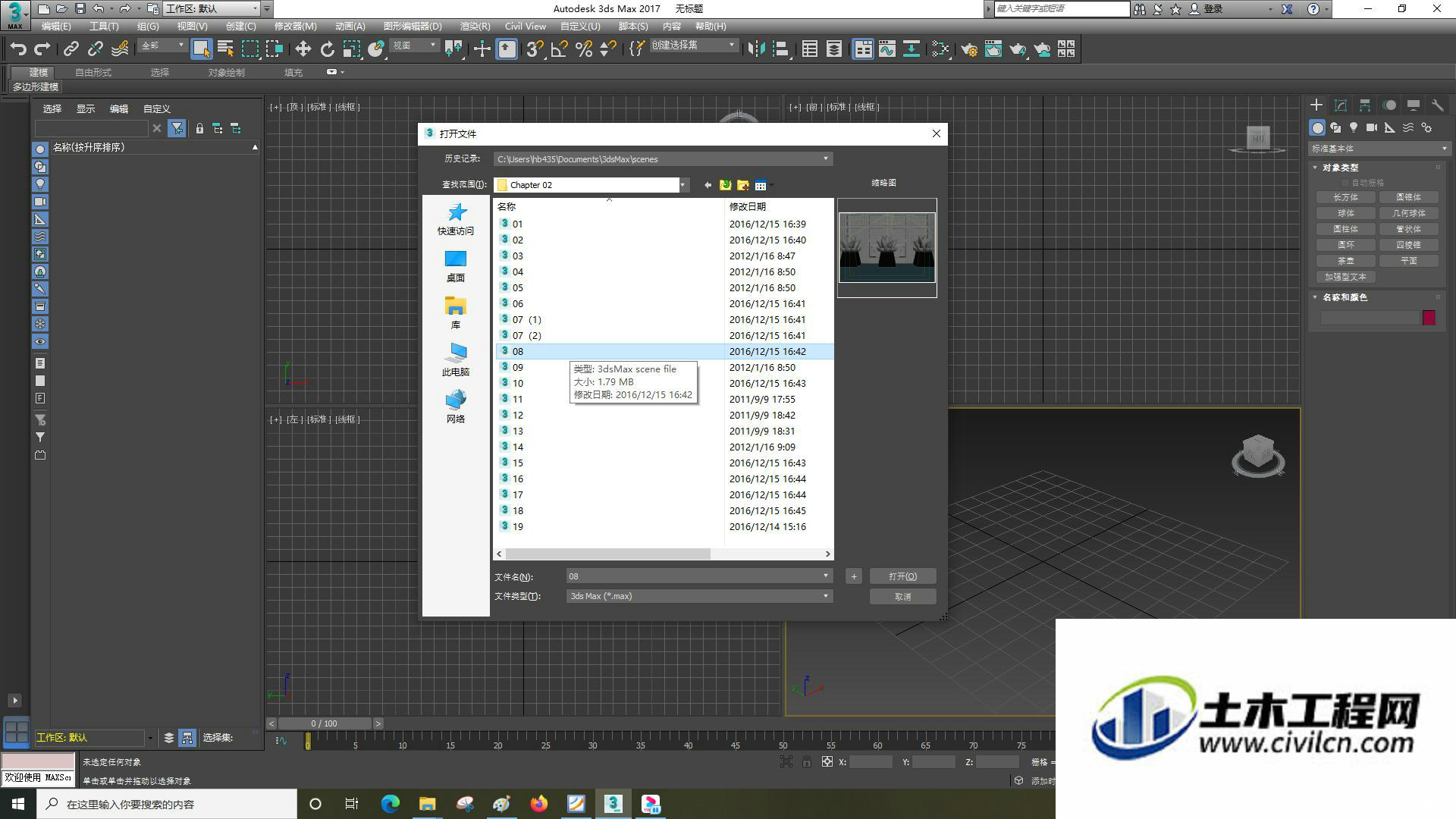This screenshot has width=1456, height=819.
Task: Open the Edit menu
Action: tap(56, 26)
